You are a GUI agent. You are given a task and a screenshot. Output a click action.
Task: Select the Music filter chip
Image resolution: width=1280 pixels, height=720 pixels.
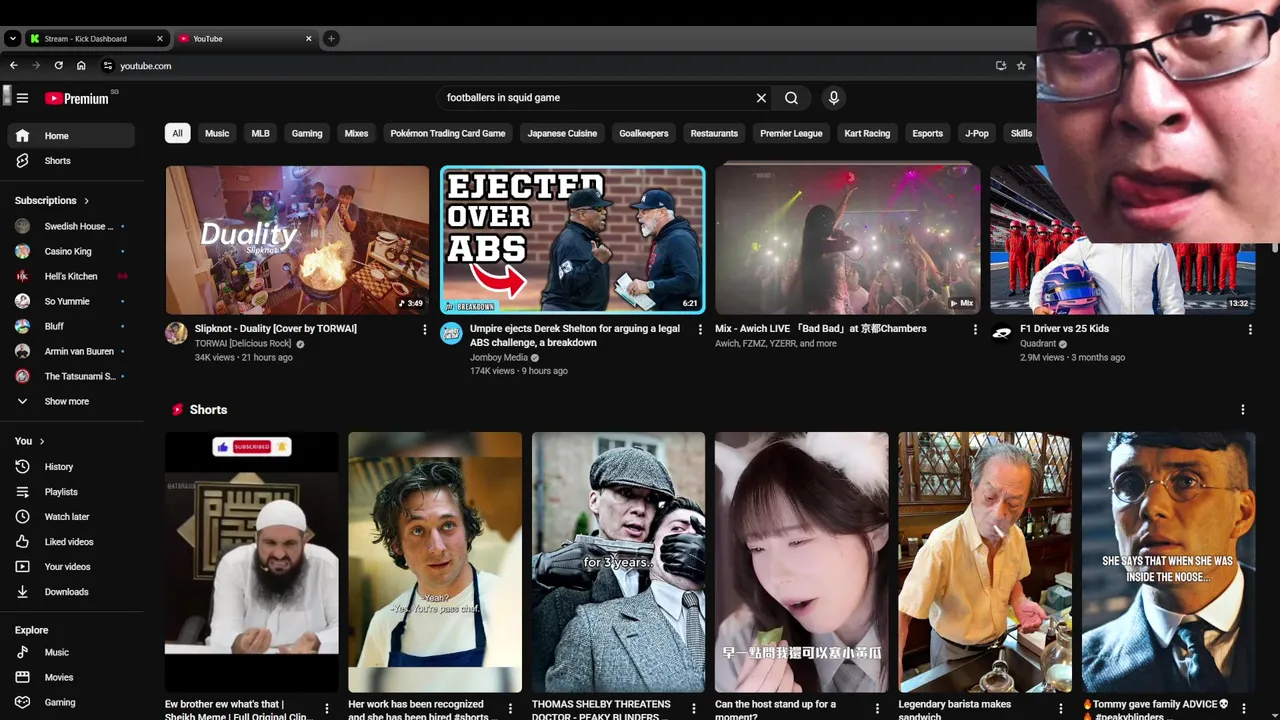(217, 133)
